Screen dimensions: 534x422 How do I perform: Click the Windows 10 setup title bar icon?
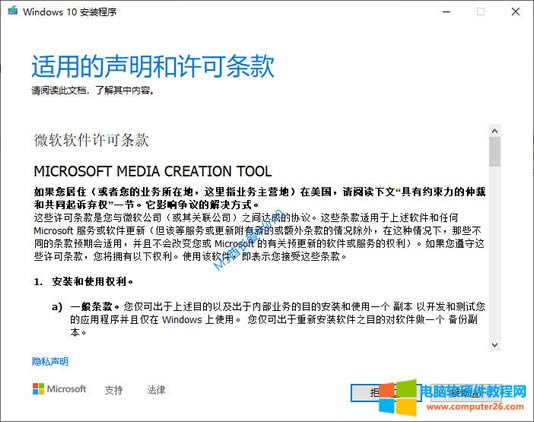(x=13, y=11)
